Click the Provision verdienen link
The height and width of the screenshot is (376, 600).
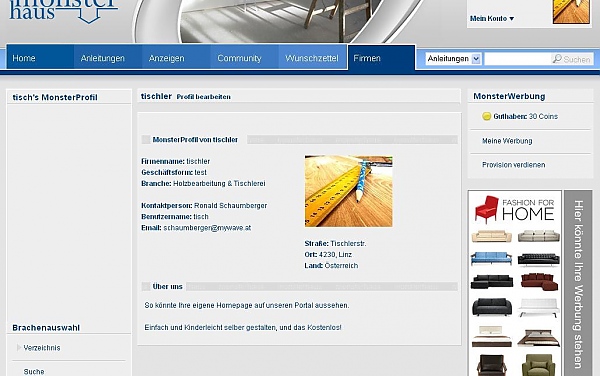[514, 165]
